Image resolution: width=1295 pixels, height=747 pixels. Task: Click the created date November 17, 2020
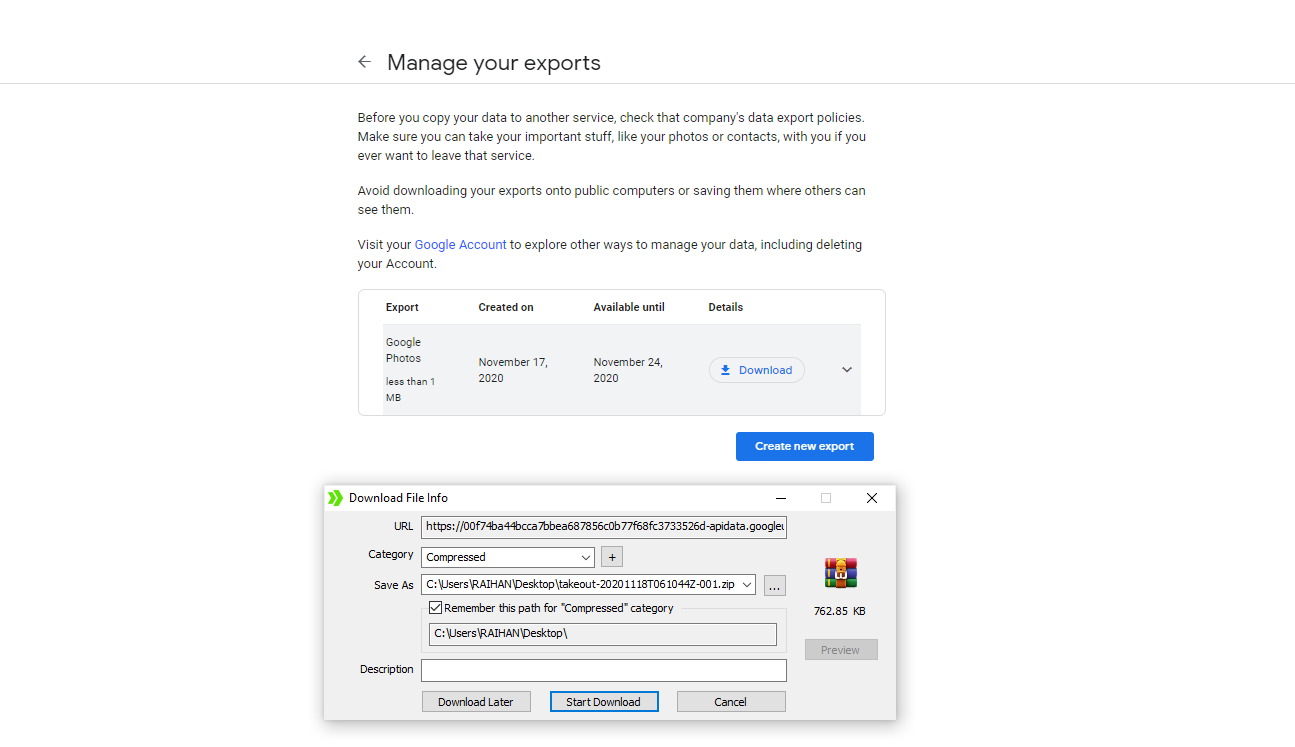pyautogui.click(x=513, y=370)
